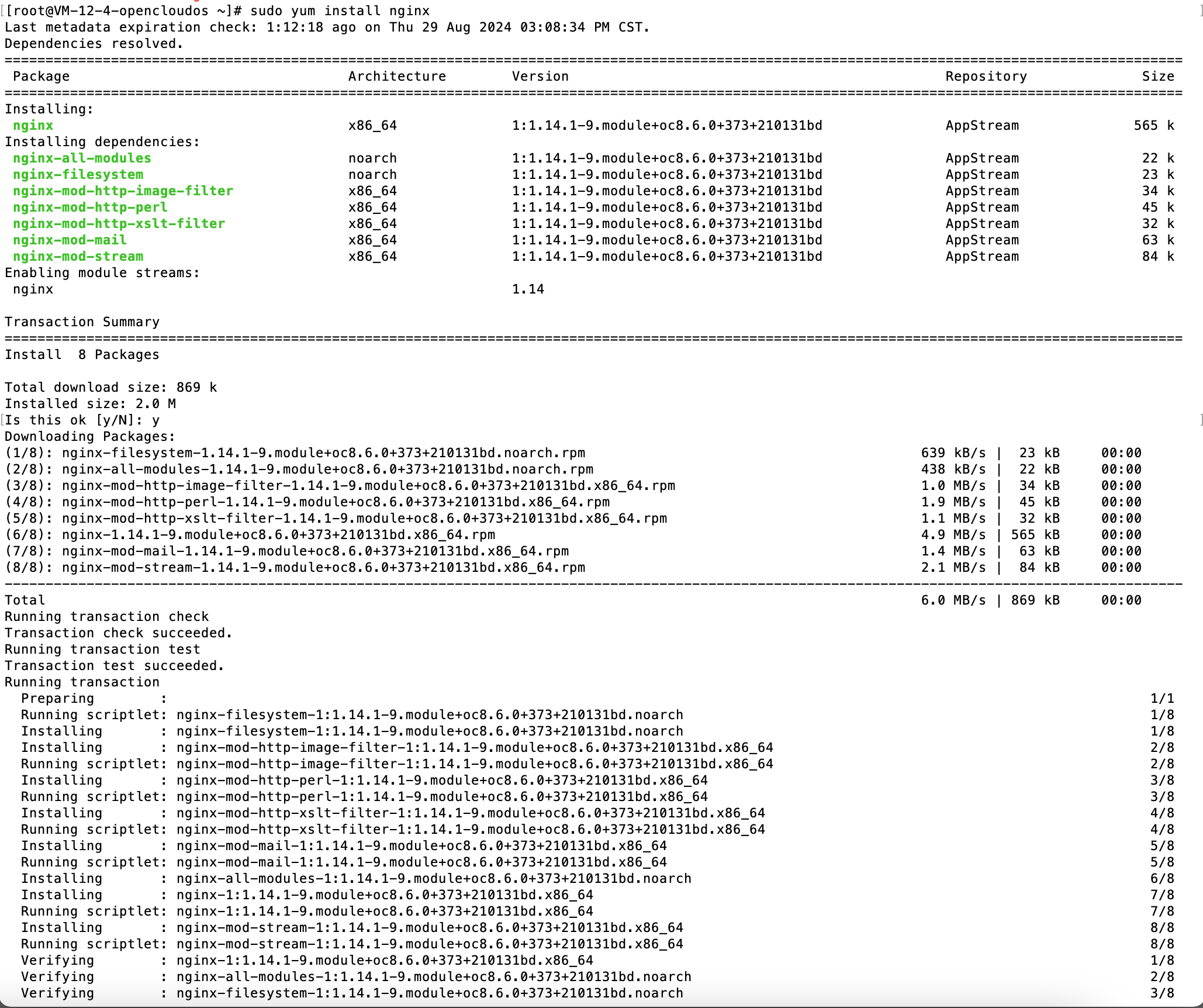Click the 'Verifying' nginx-all-modules line
The height and width of the screenshot is (1008, 1203).
pyautogui.click(x=597, y=977)
